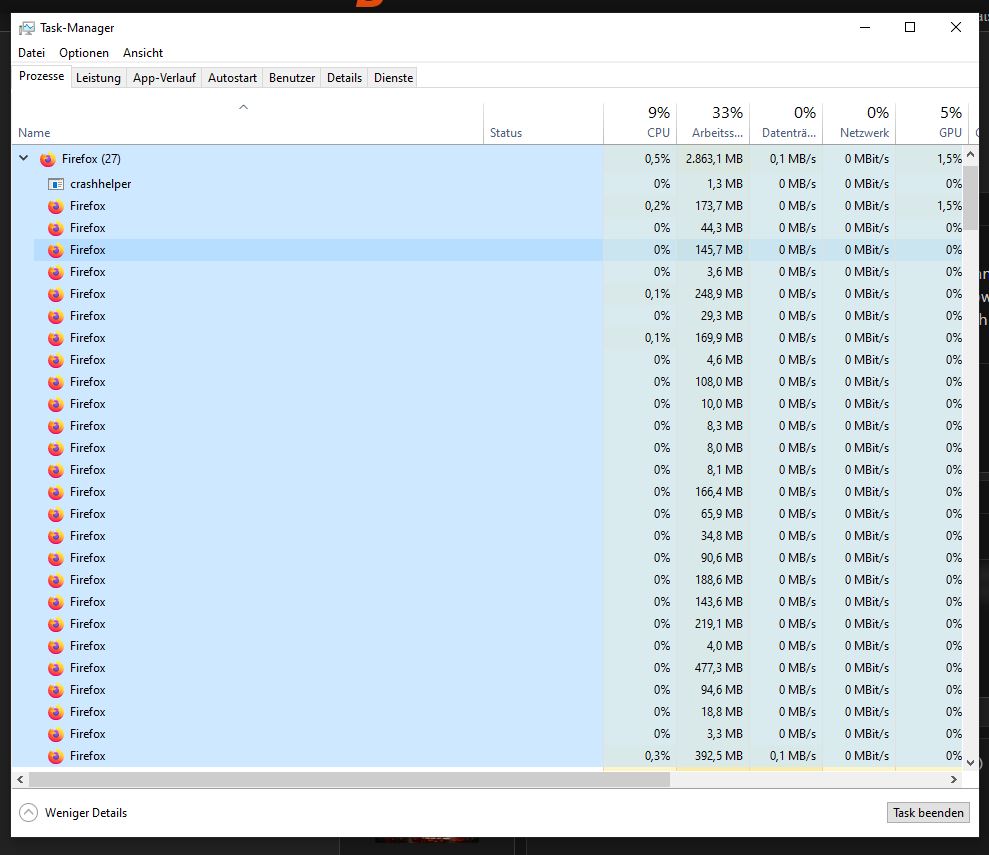Switch to the Details tab
This screenshot has height=855, width=989.
coord(344,78)
